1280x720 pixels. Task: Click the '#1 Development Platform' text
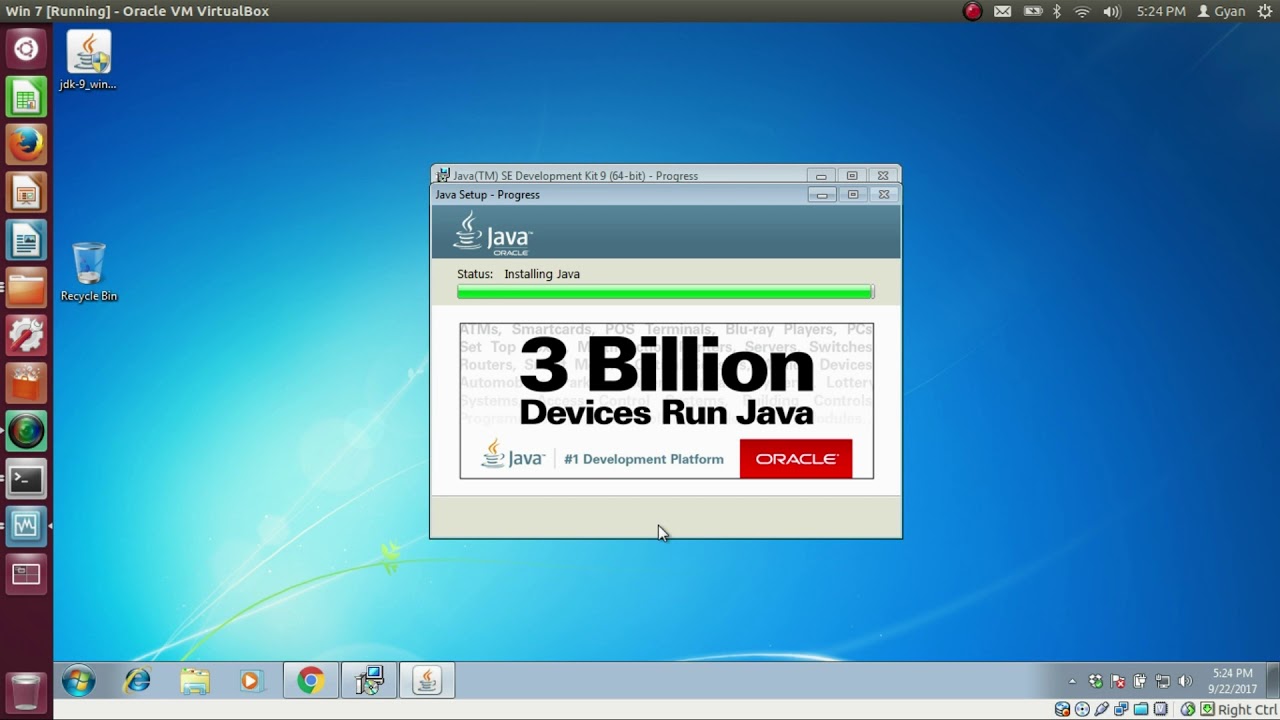[x=644, y=459]
